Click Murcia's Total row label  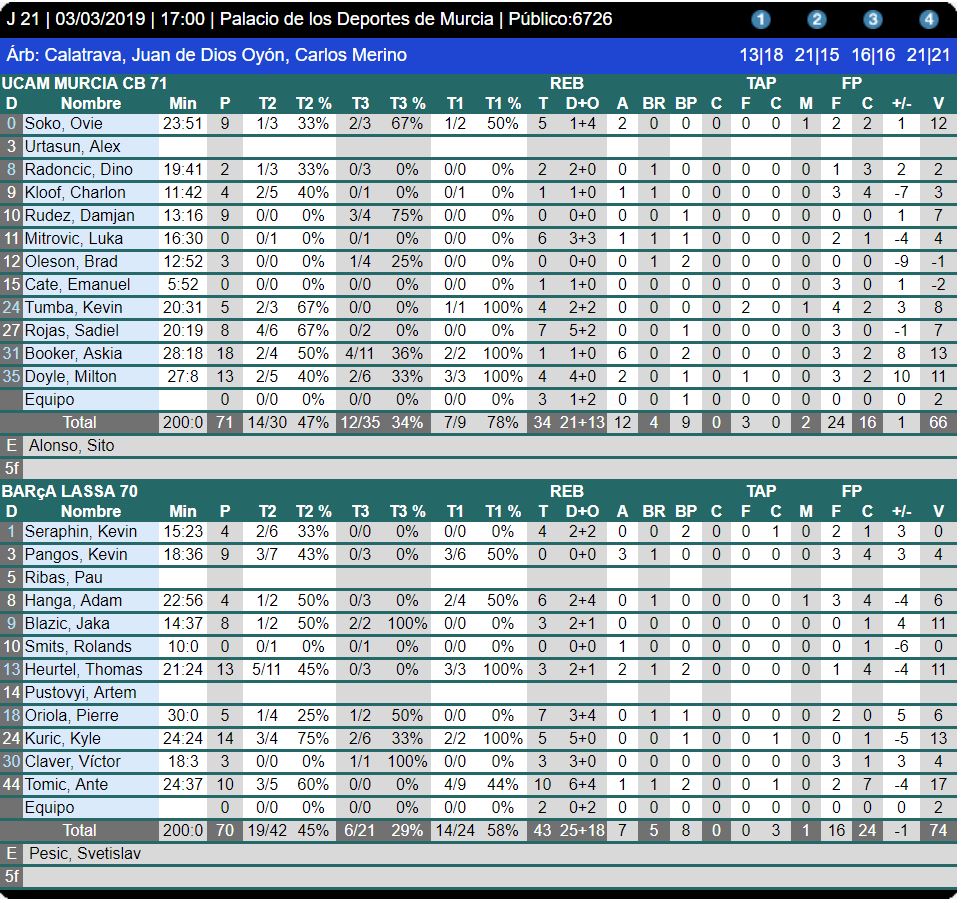tap(80, 422)
